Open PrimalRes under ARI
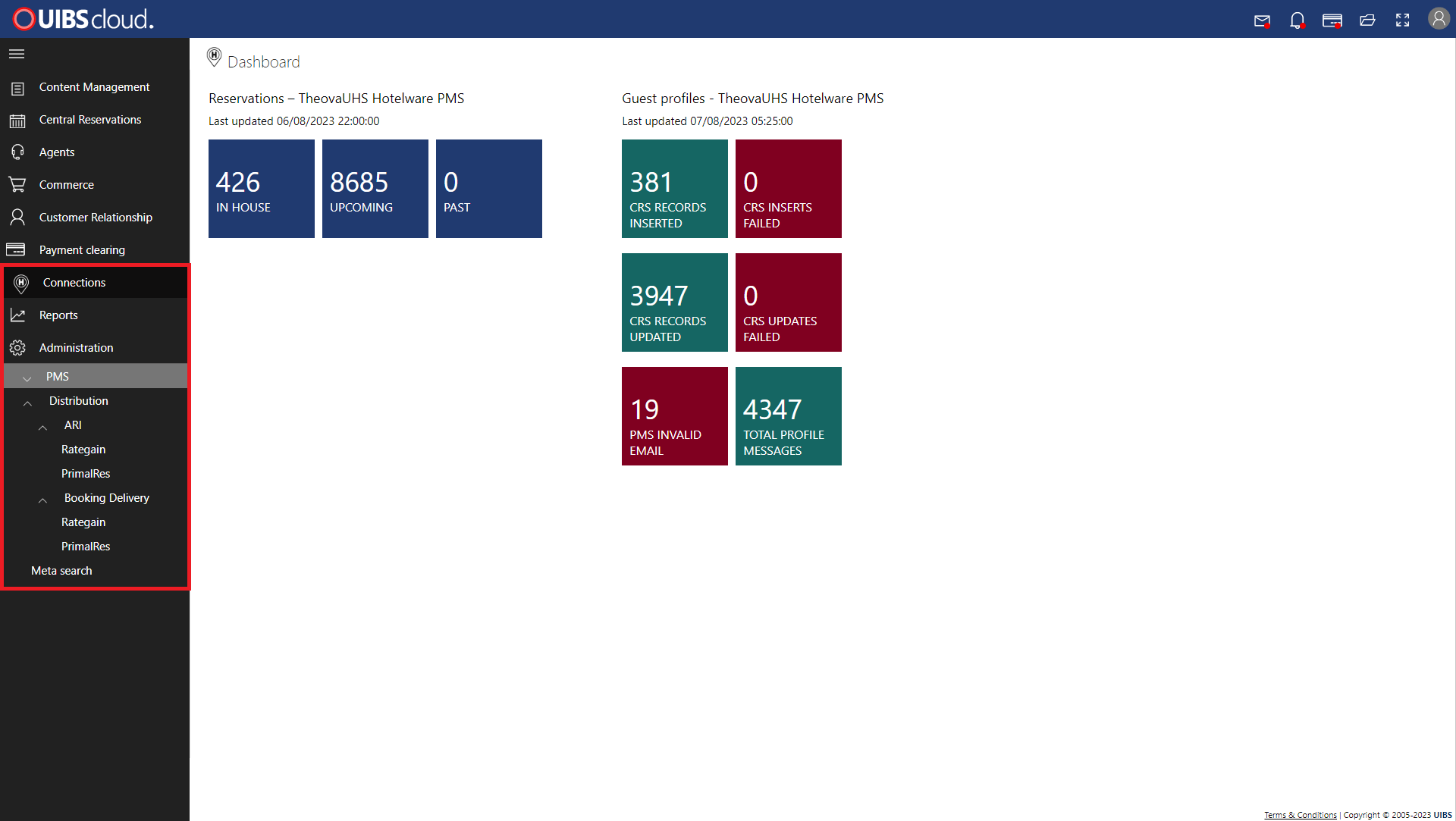This screenshot has width=1456, height=821. (x=86, y=474)
